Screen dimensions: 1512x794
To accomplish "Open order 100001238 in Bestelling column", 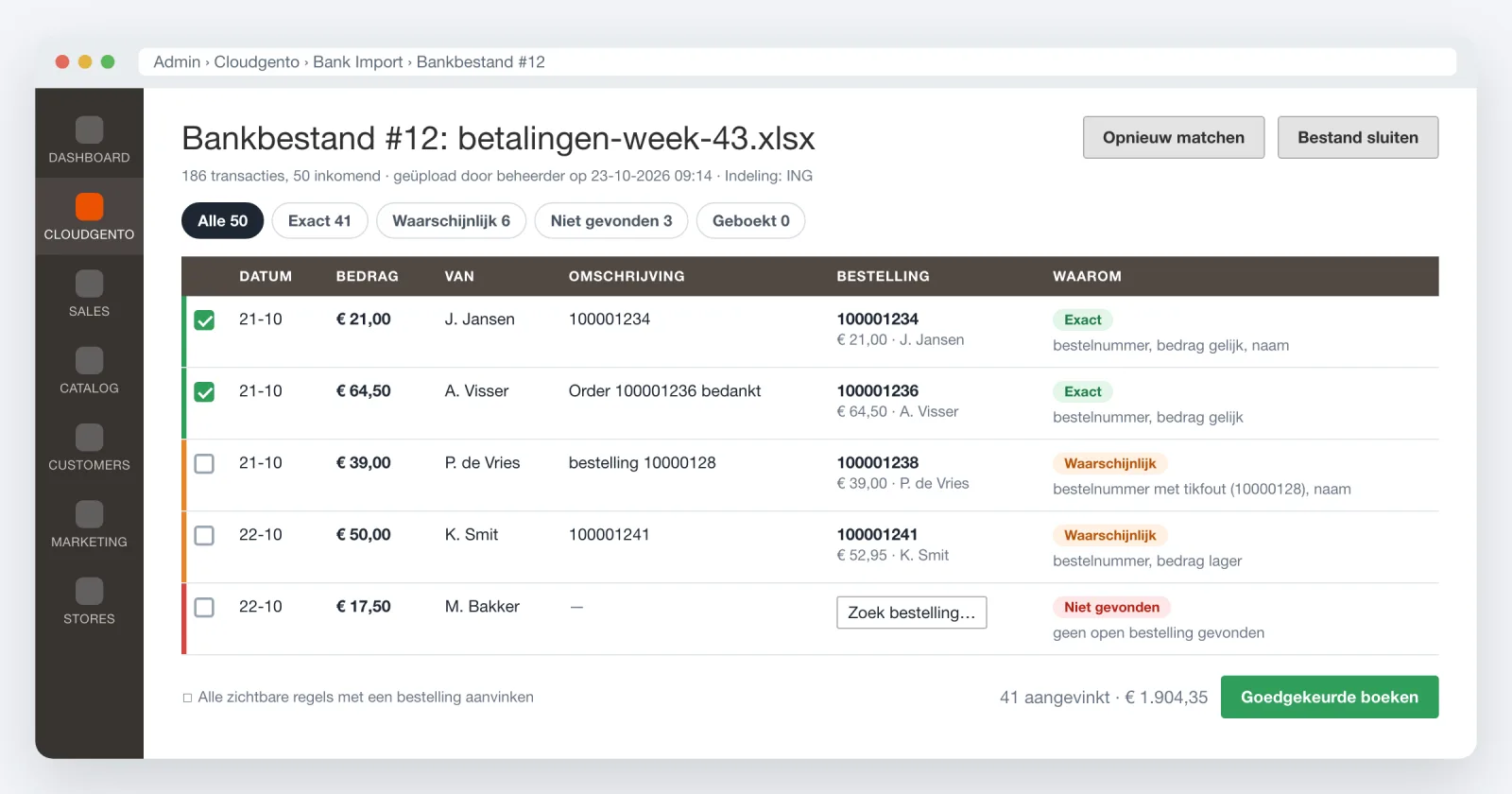I will pyautogui.click(x=878, y=463).
